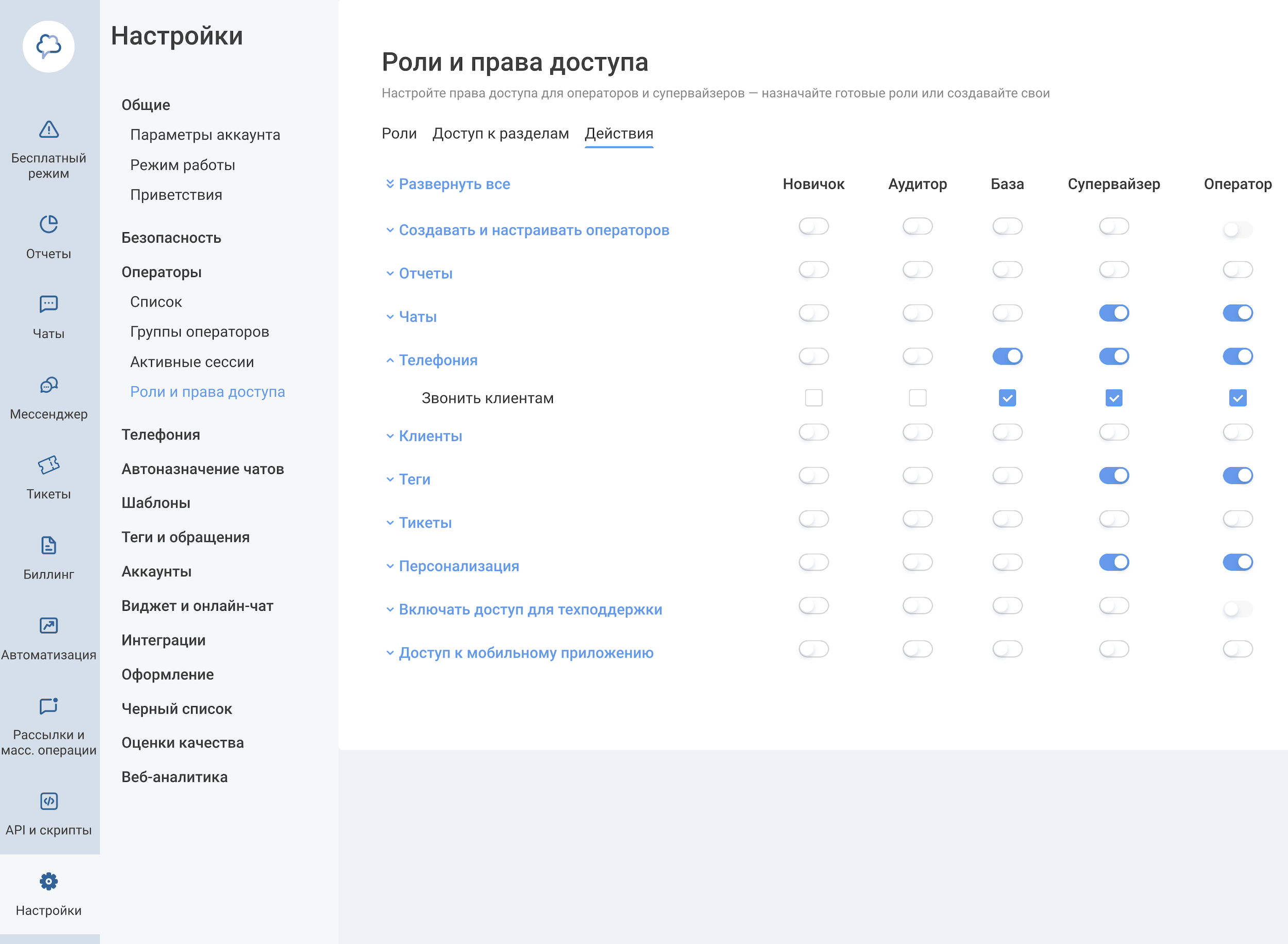Open Группы операторов settings page
Screen dimensions: 1288x944
pyautogui.click(x=199, y=332)
